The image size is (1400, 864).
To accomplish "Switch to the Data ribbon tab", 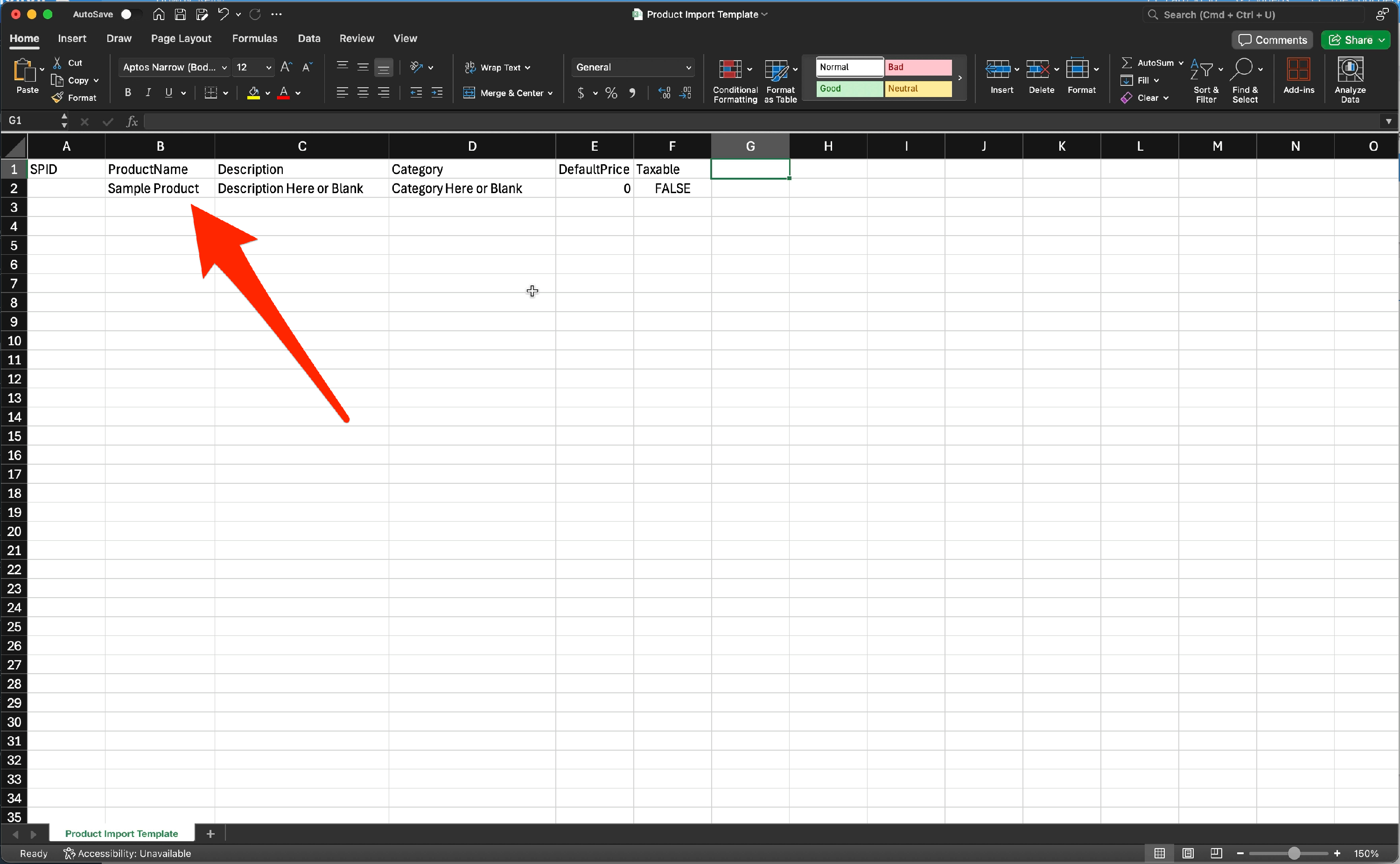I will coord(308,38).
